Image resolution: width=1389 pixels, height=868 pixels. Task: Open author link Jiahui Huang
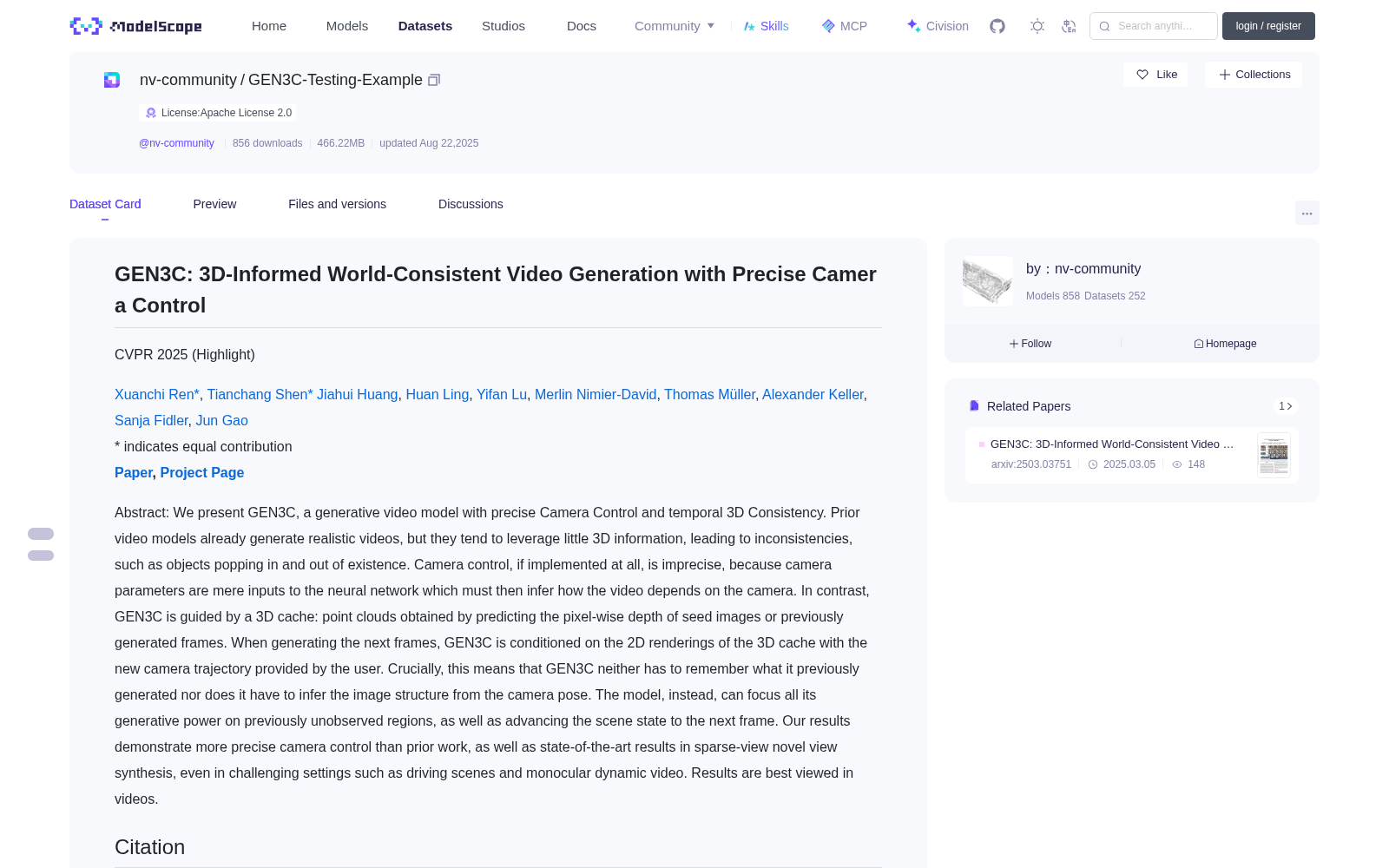pos(358,394)
